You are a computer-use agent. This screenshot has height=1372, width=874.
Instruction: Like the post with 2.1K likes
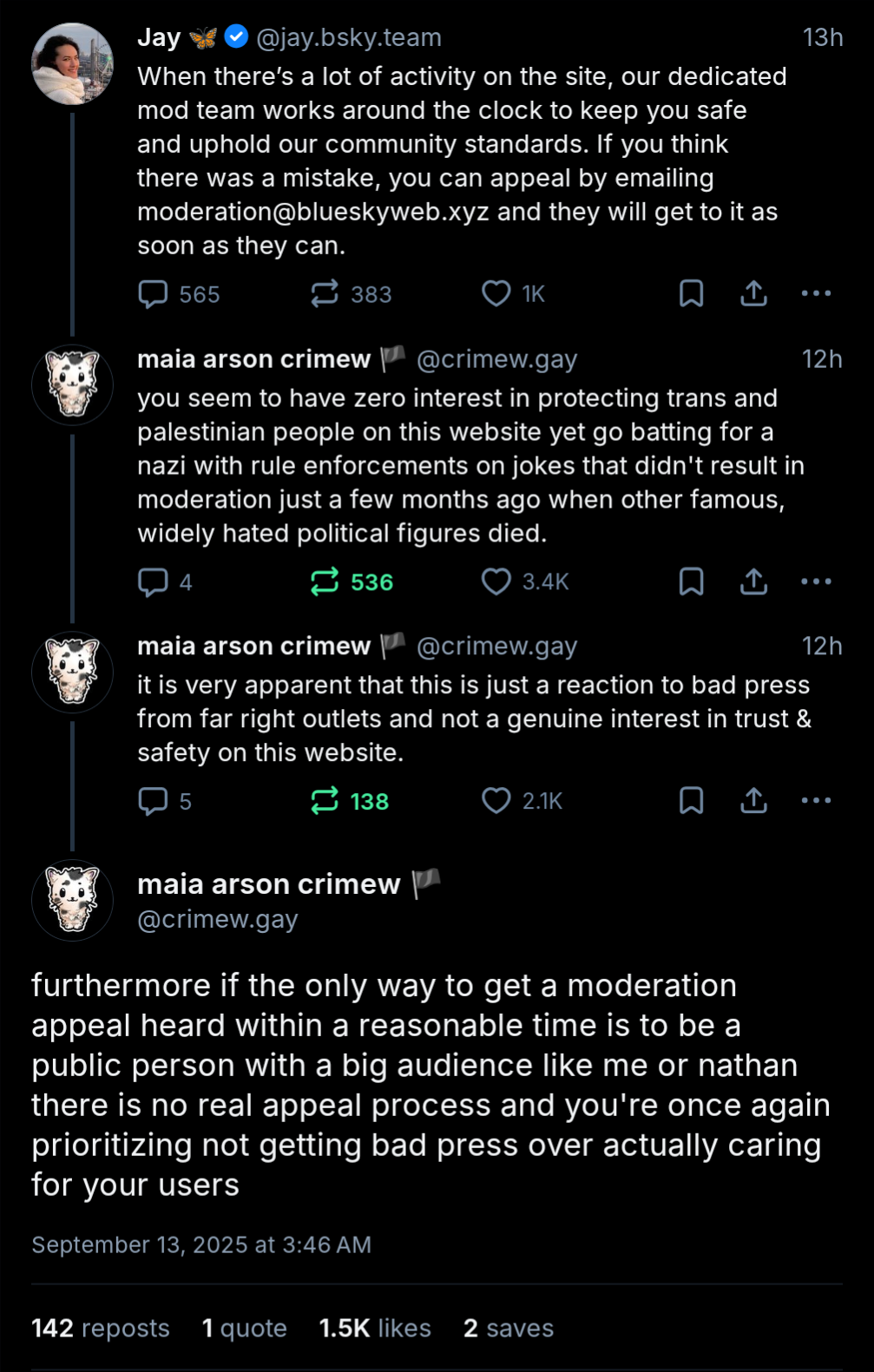496,801
